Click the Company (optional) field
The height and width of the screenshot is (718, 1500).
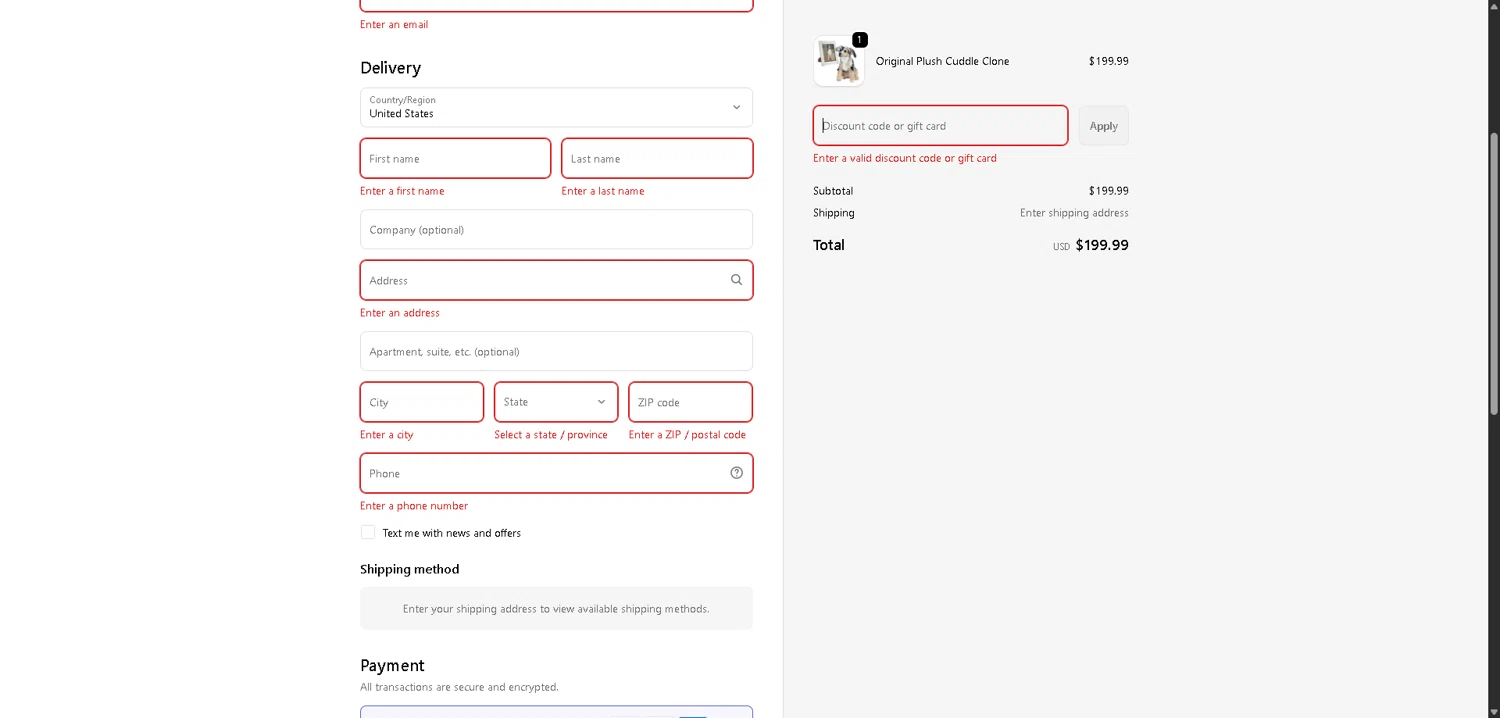(x=555, y=230)
